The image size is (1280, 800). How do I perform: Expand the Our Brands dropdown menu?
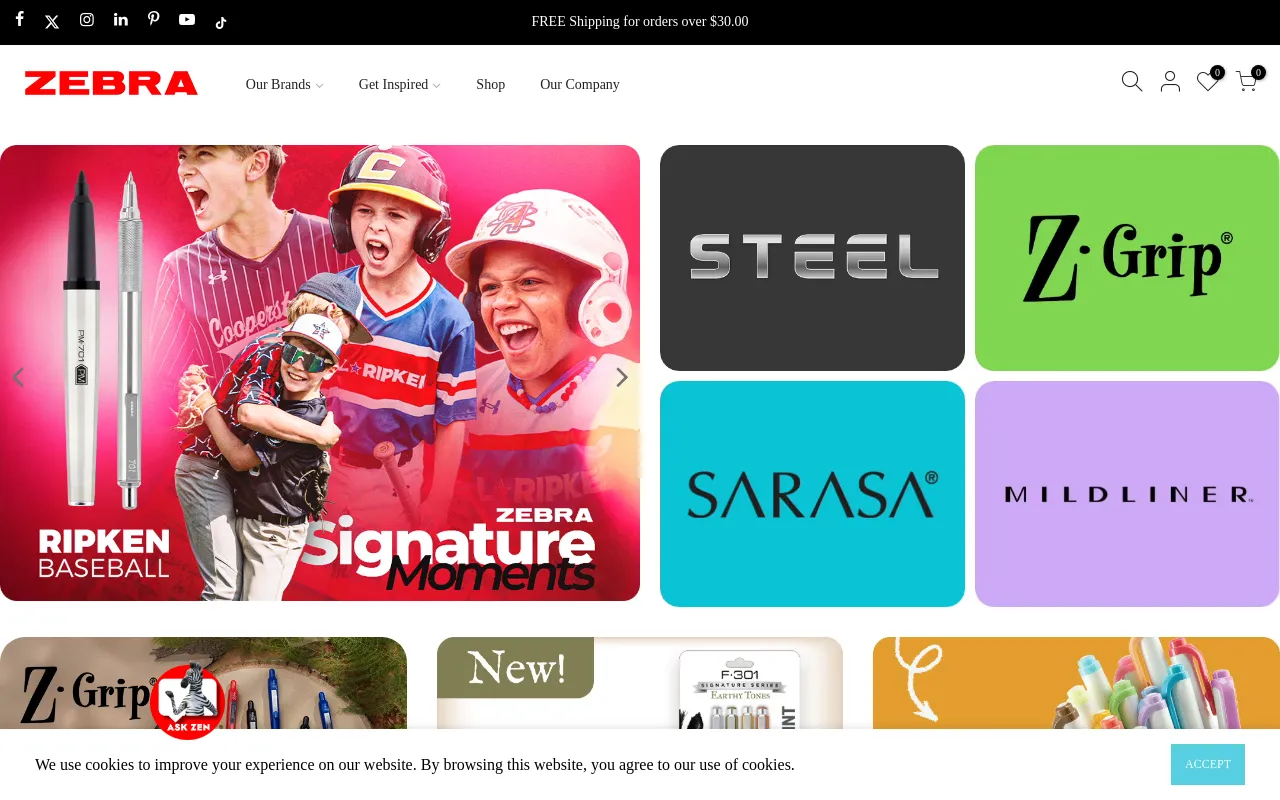285,85
